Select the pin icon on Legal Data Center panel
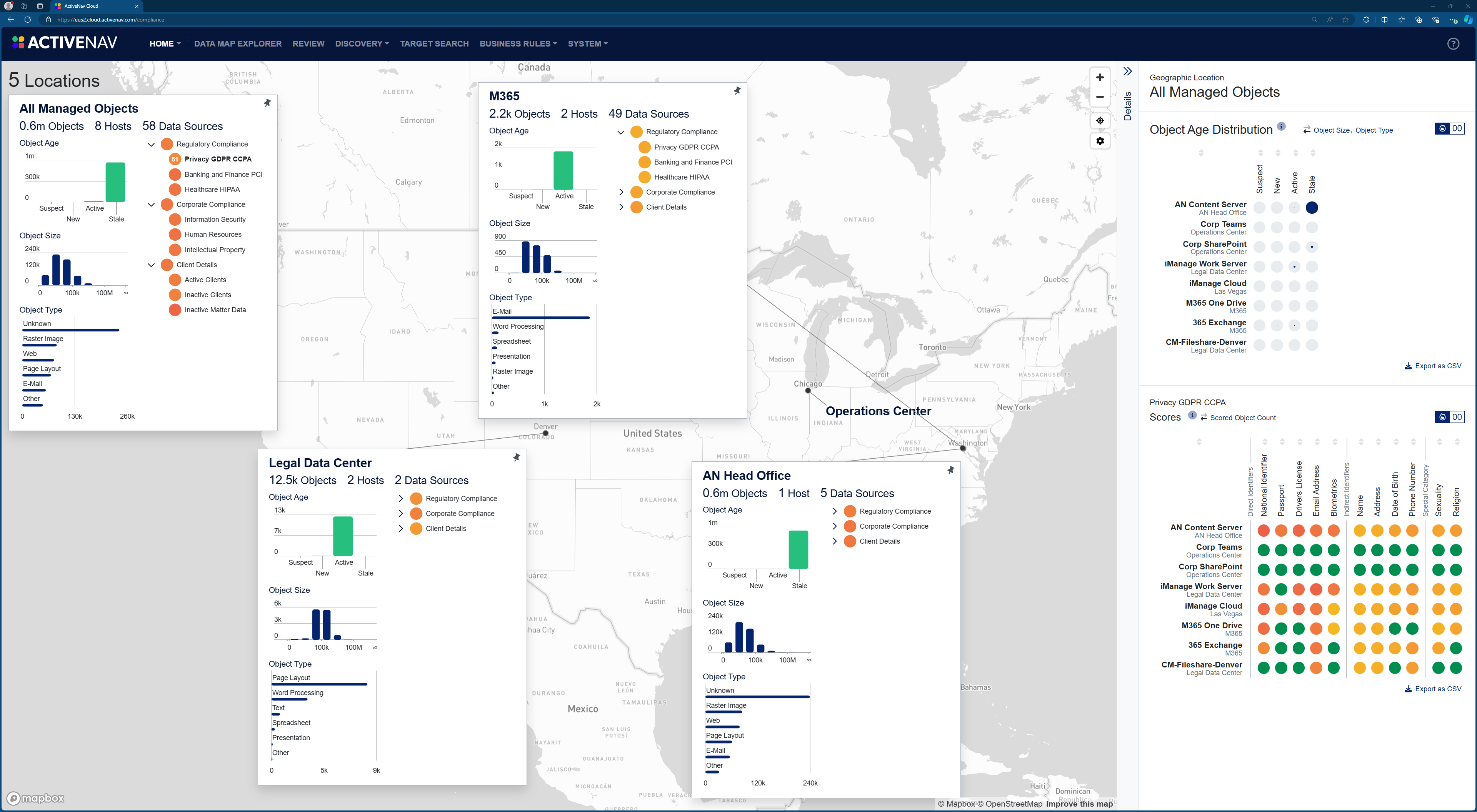The width and height of the screenshot is (1477, 812). coord(516,457)
